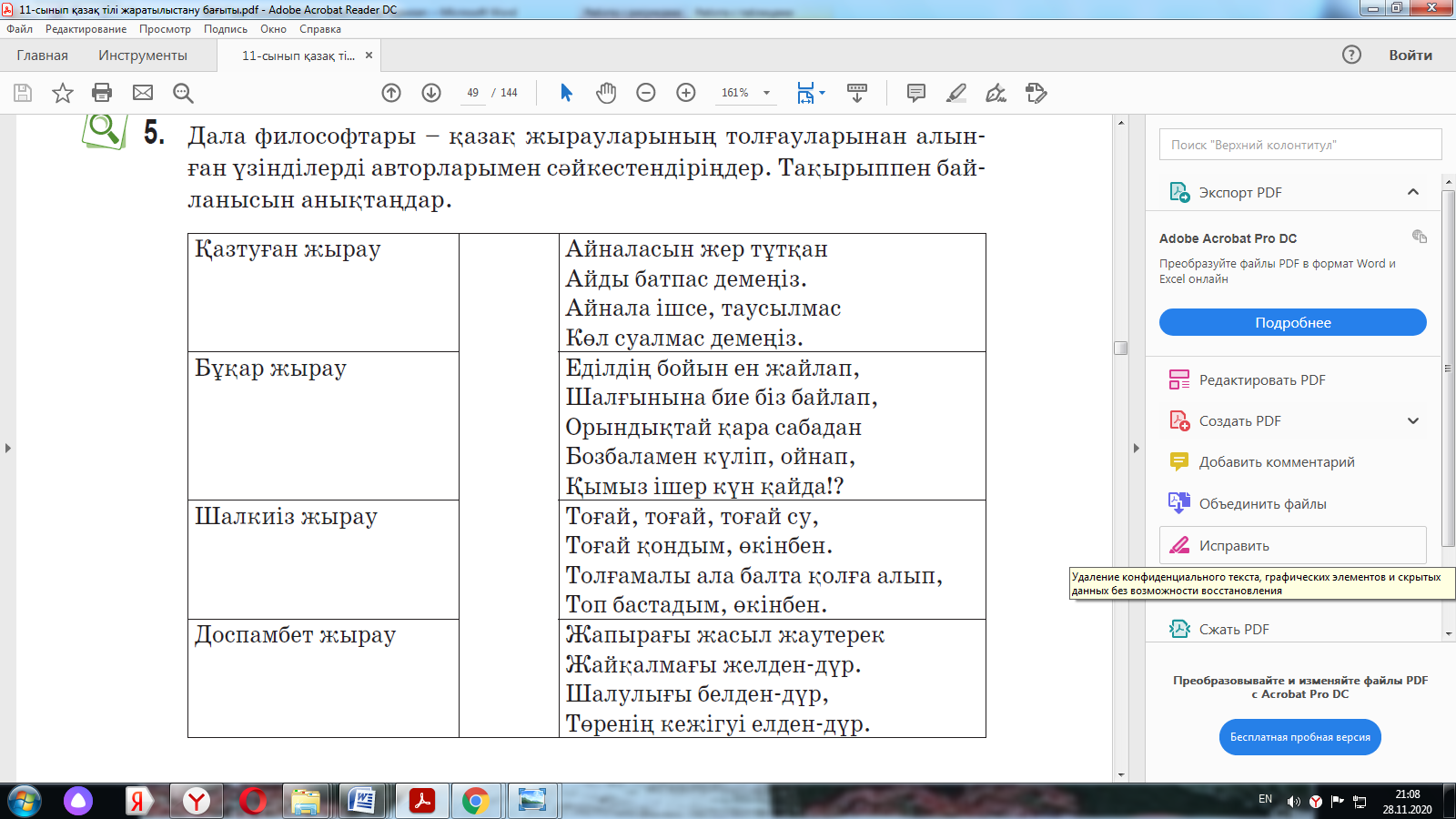Open the zoom level 161% dropdown

766,93
